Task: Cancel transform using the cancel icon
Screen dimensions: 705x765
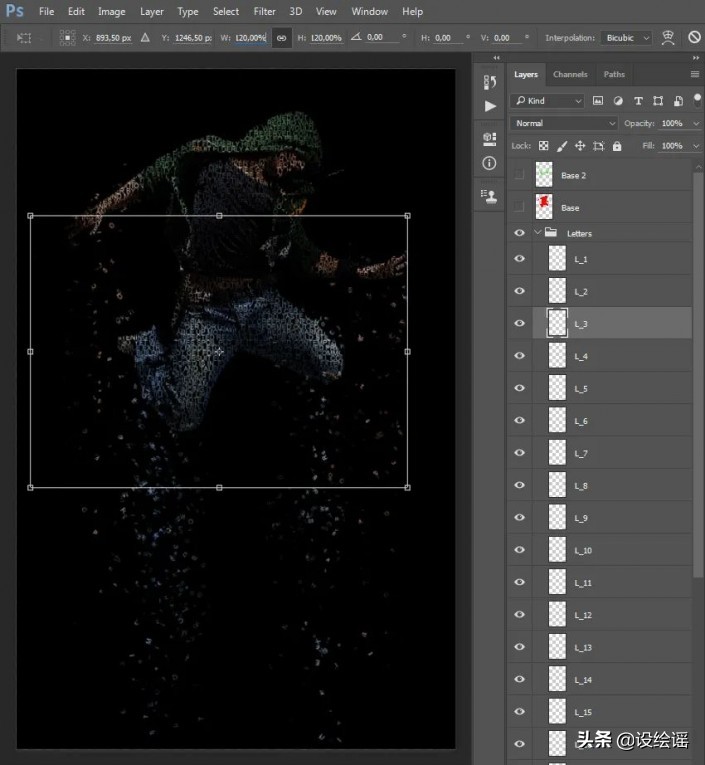Action: pos(694,38)
